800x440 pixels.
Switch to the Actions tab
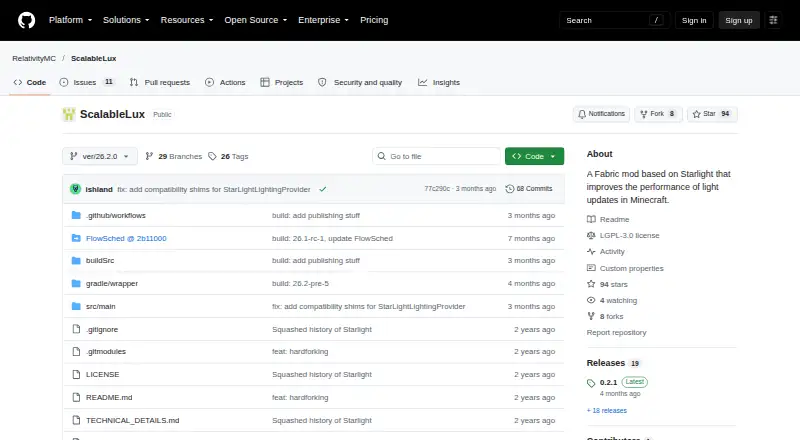coord(225,82)
